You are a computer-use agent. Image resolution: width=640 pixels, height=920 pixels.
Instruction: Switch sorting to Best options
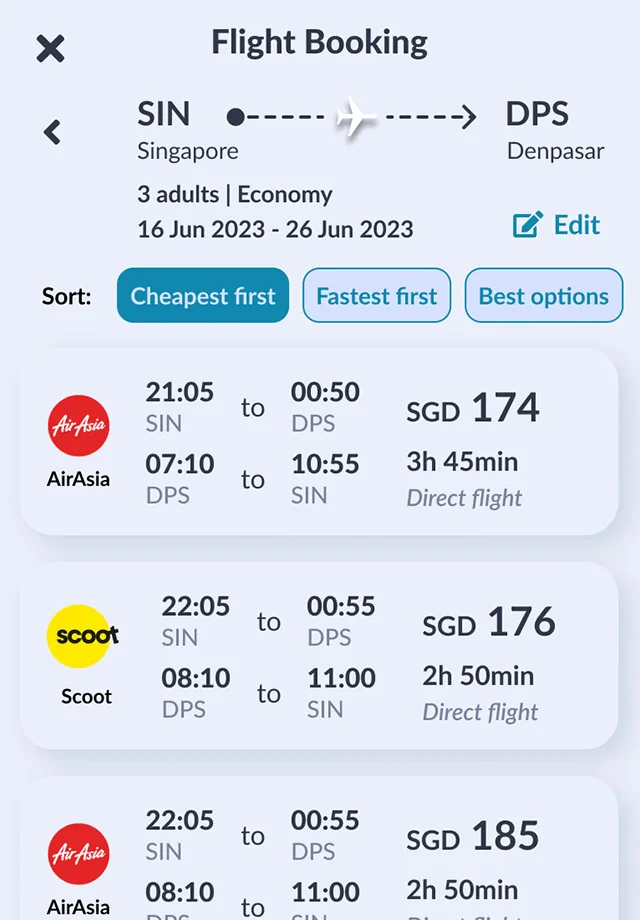click(543, 295)
